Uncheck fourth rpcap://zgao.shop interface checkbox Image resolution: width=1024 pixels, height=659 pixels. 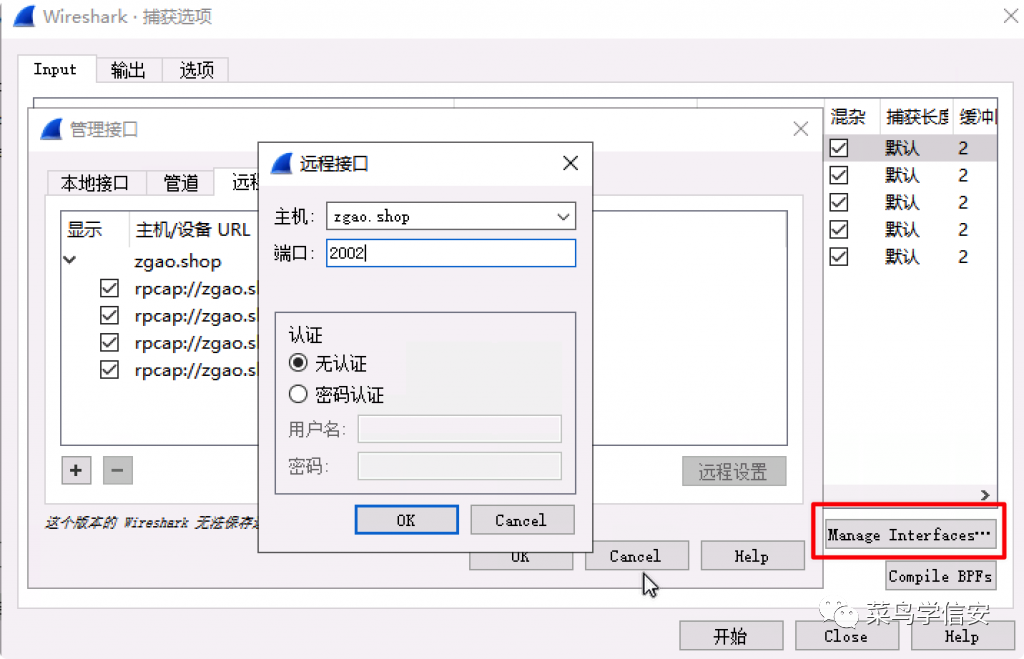click(110, 370)
